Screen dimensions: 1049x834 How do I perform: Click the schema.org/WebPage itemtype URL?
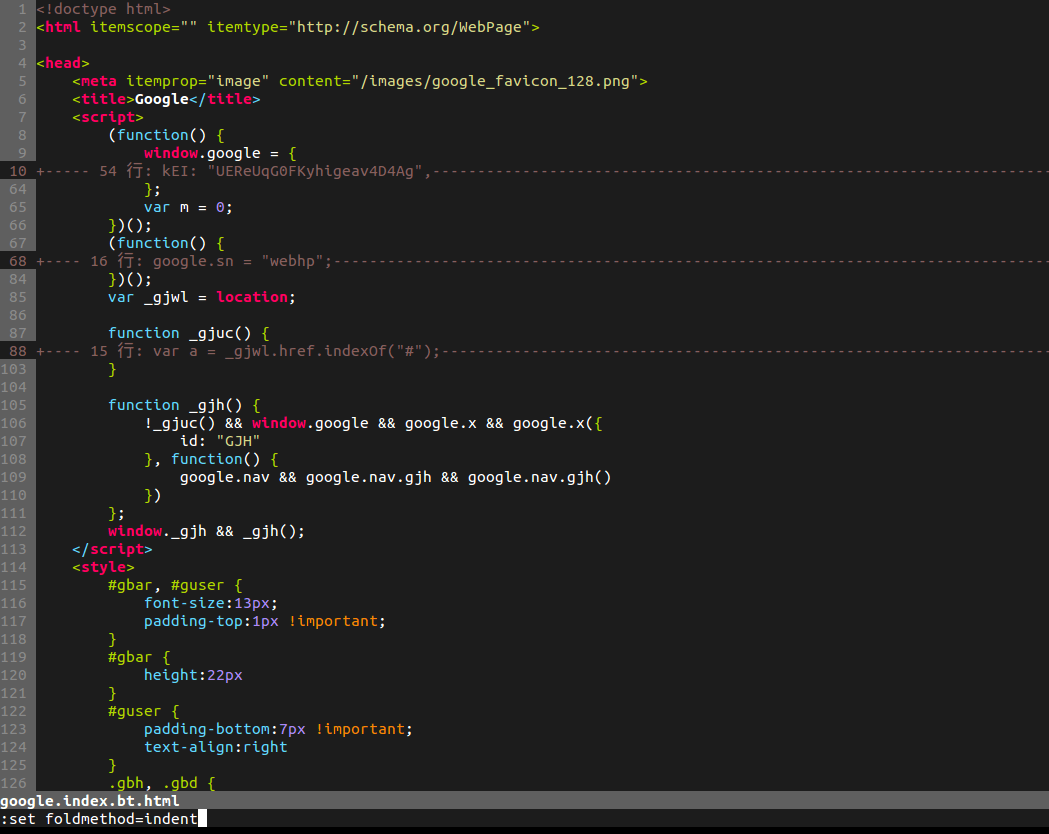pos(409,27)
